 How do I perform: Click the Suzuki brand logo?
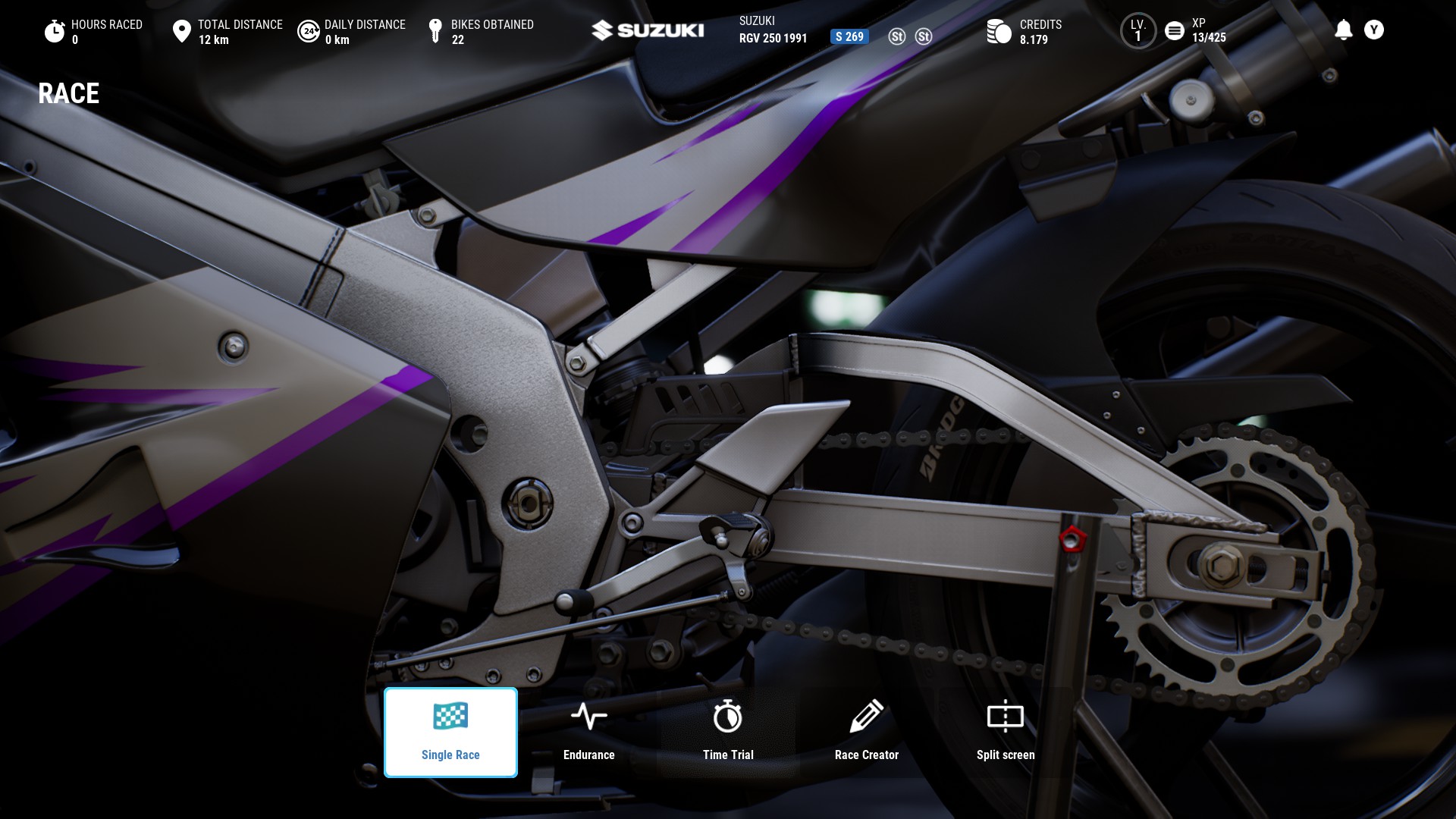click(x=648, y=30)
